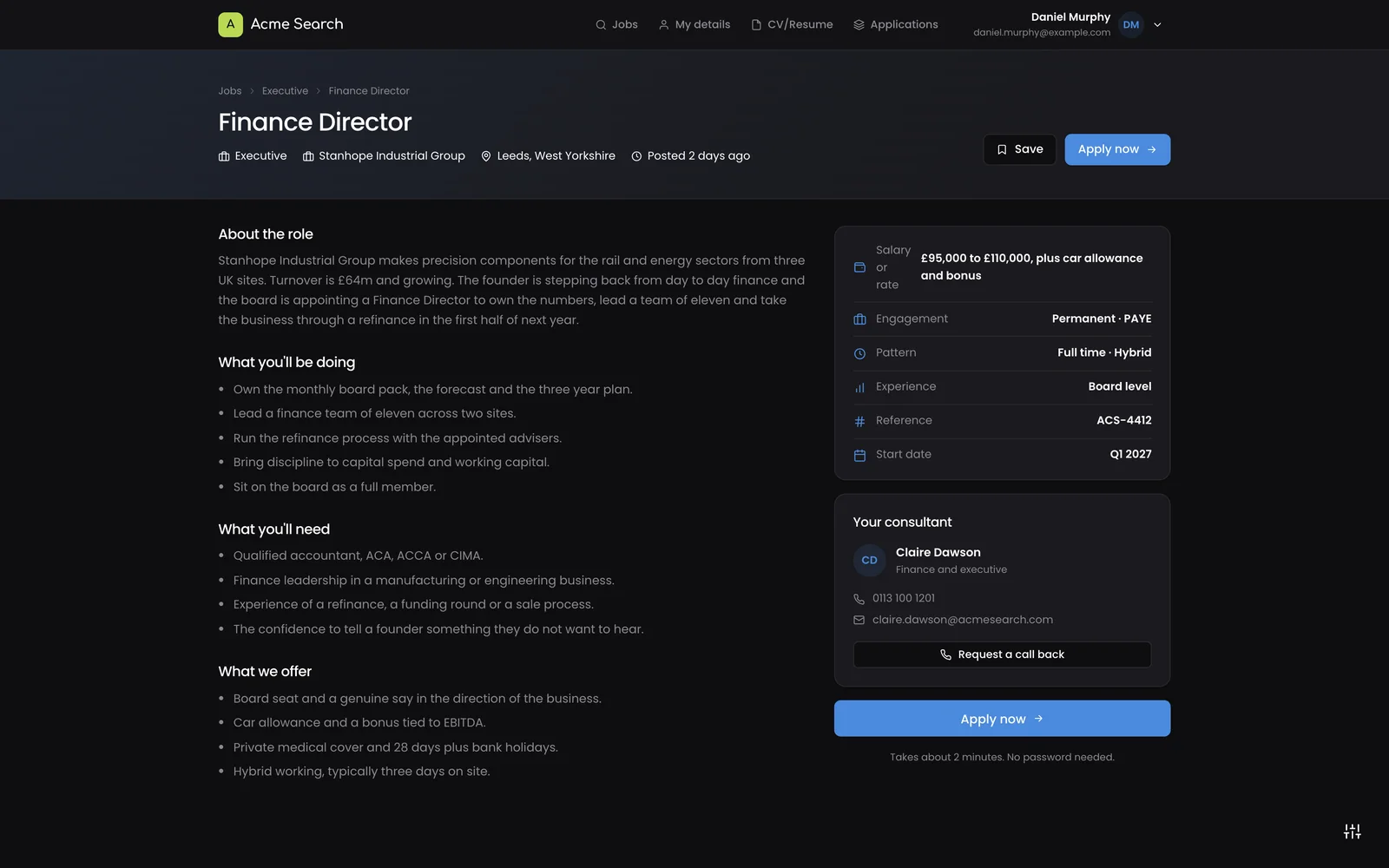Click the envelope icon beside consultant email

coord(859,620)
